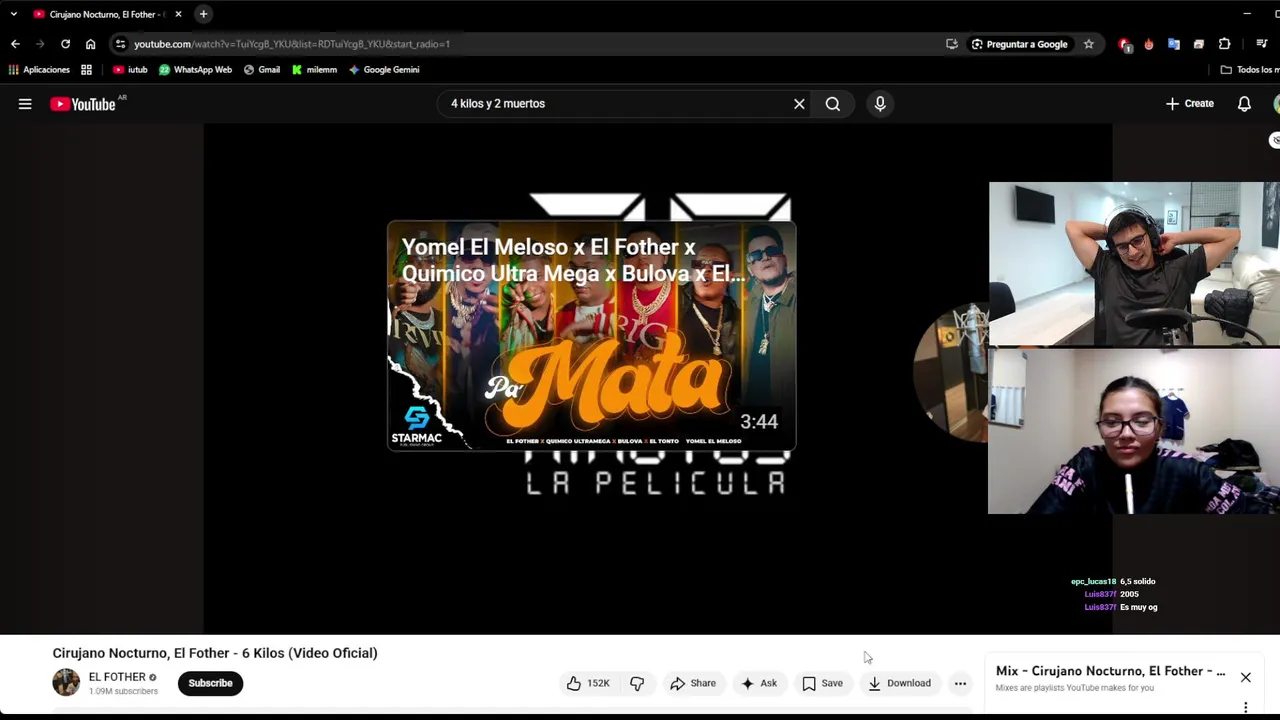Download the video
The width and height of the screenshot is (1280, 720).
click(899, 683)
